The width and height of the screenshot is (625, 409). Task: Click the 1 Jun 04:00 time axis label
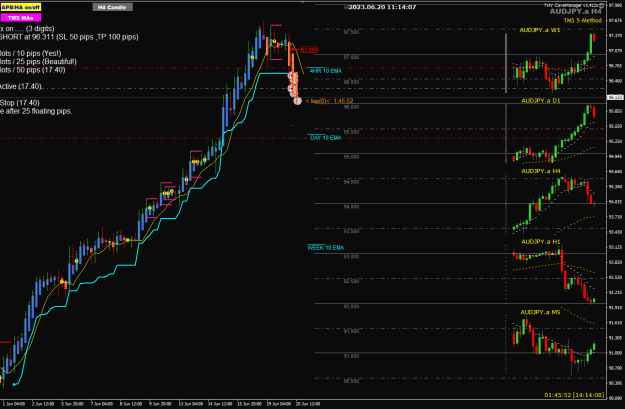(14, 404)
